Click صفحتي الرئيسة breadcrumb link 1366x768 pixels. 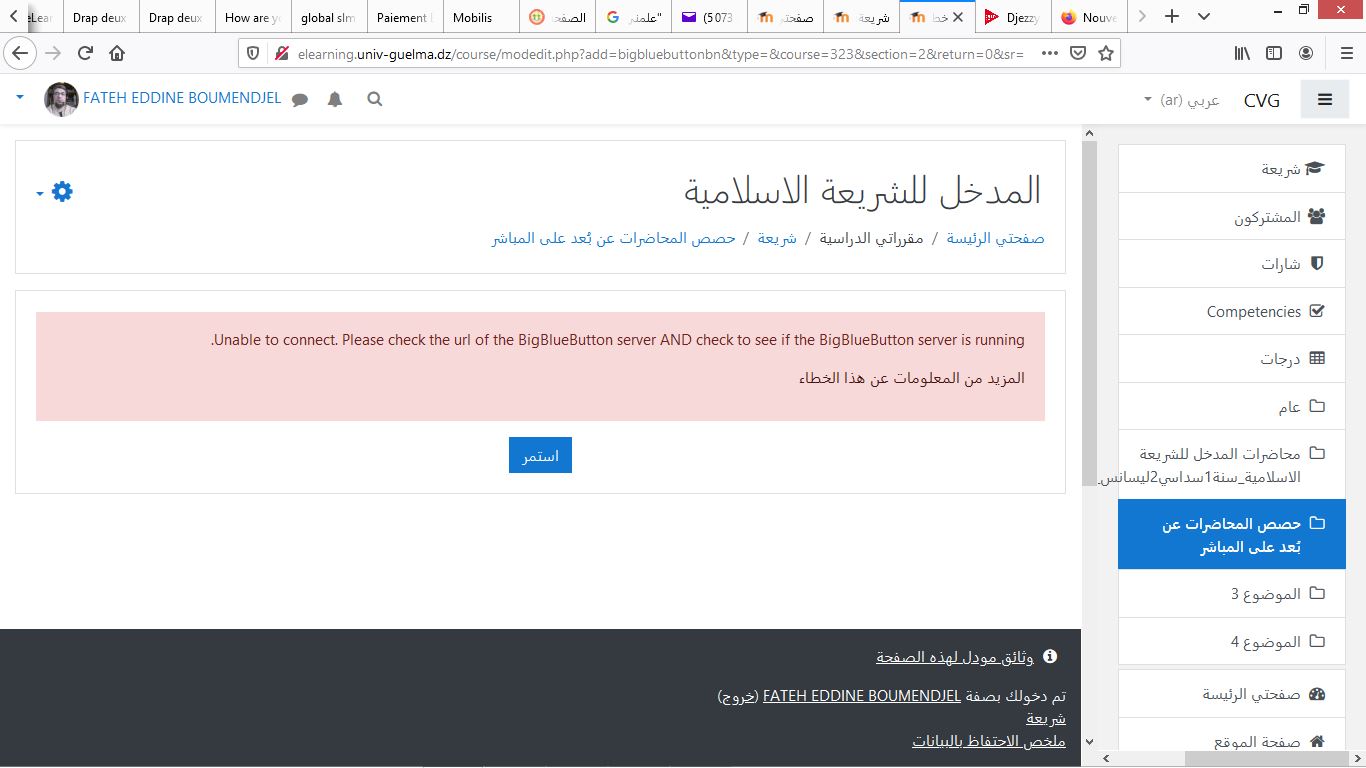coord(995,238)
